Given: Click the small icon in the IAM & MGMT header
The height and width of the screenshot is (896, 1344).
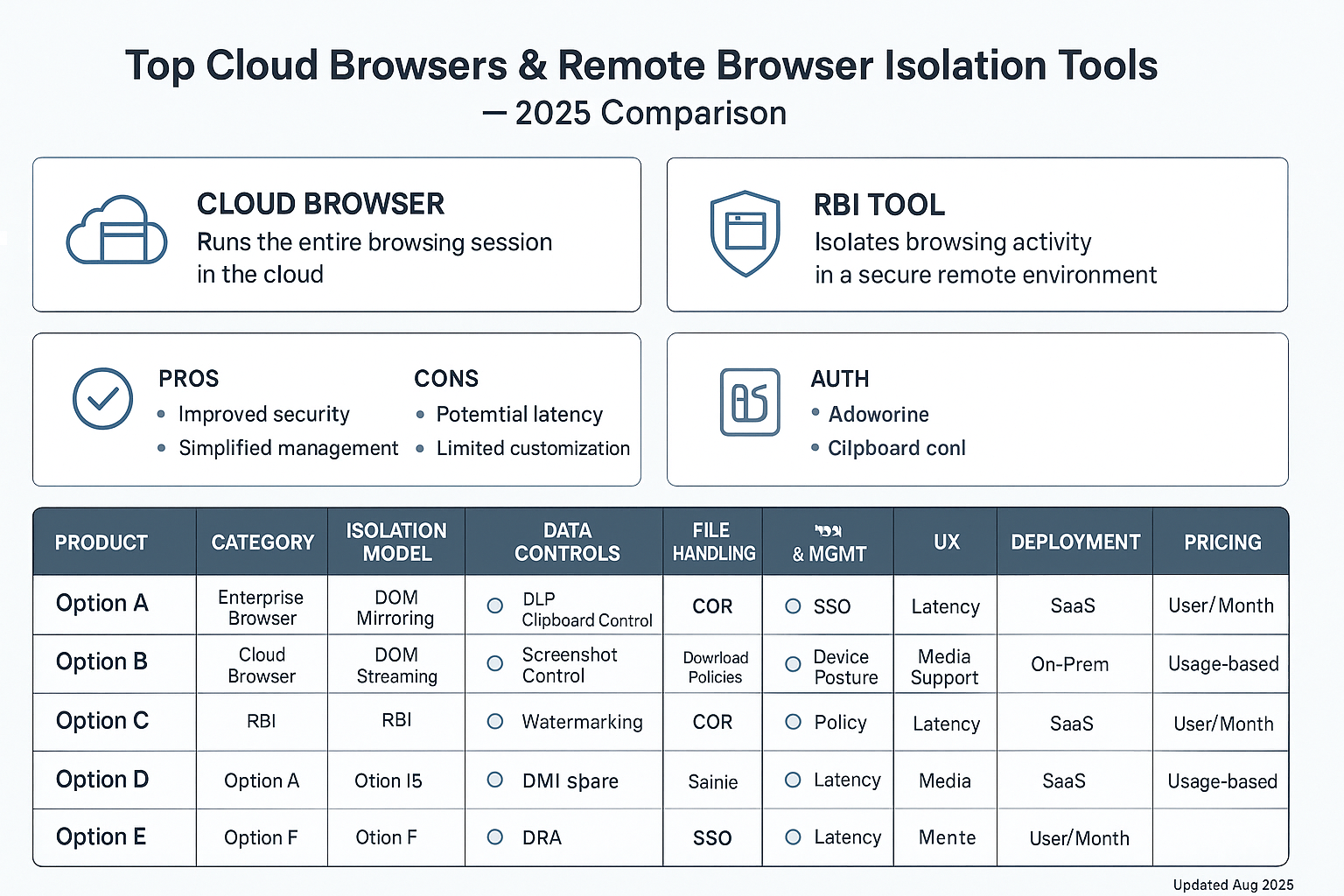Looking at the screenshot, I should (x=827, y=528).
